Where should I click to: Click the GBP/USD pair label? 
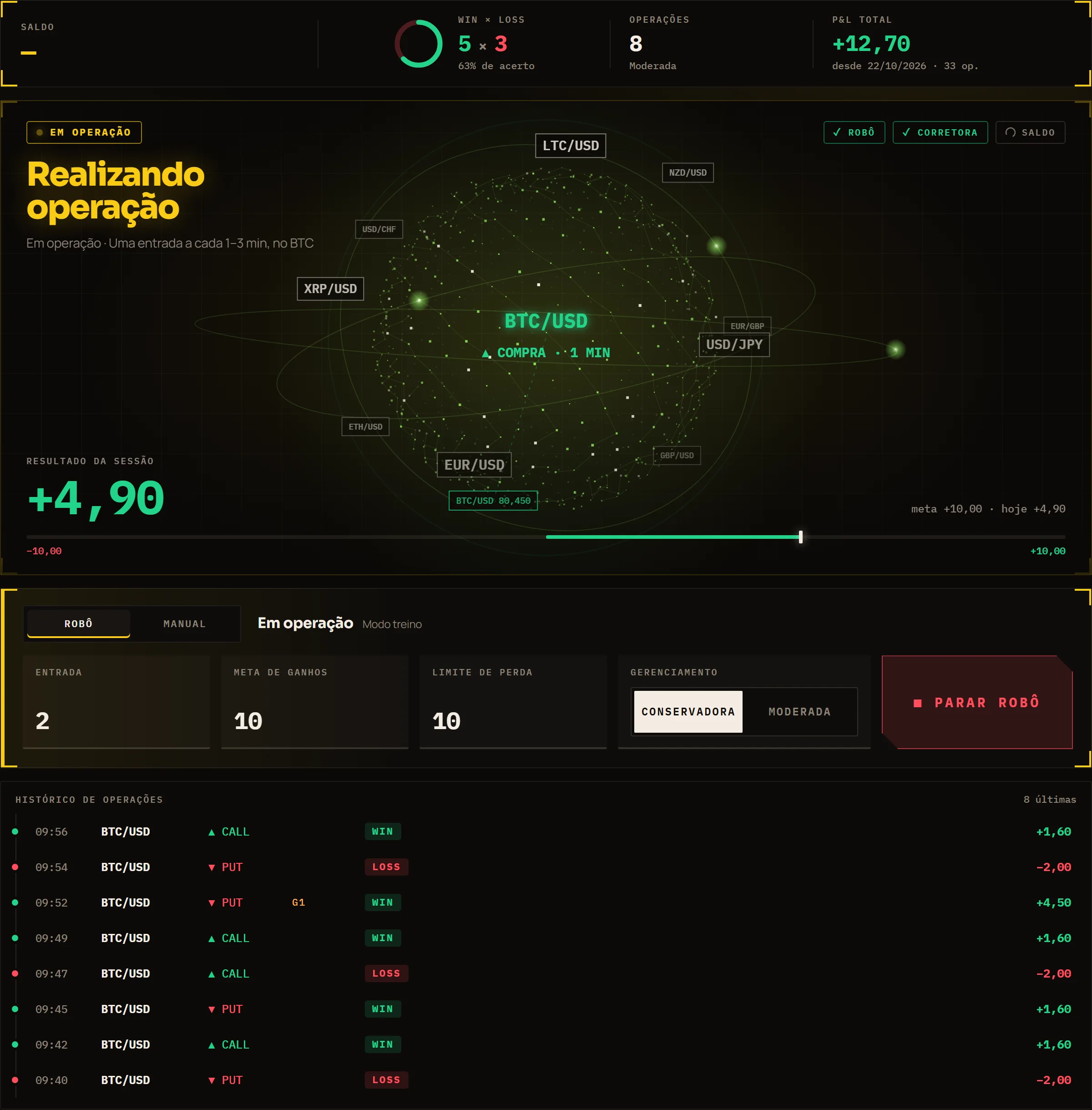pyautogui.click(x=677, y=456)
